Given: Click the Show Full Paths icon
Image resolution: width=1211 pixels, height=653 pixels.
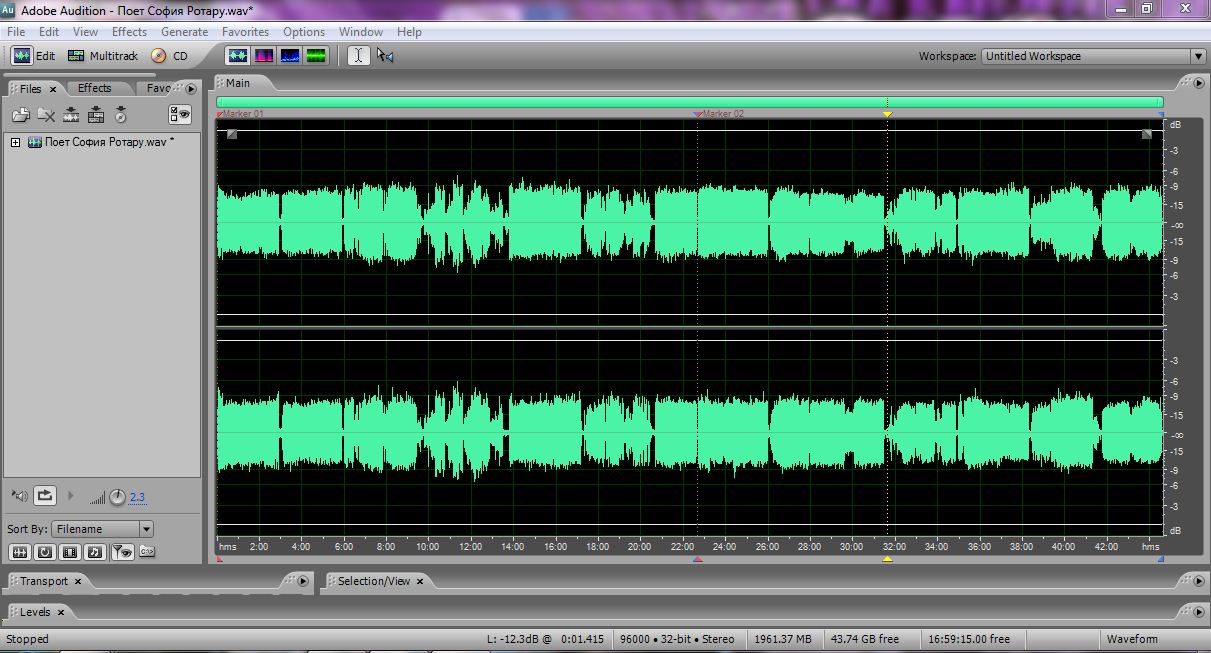Looking at the screenshot, I should tap(147, 551).
